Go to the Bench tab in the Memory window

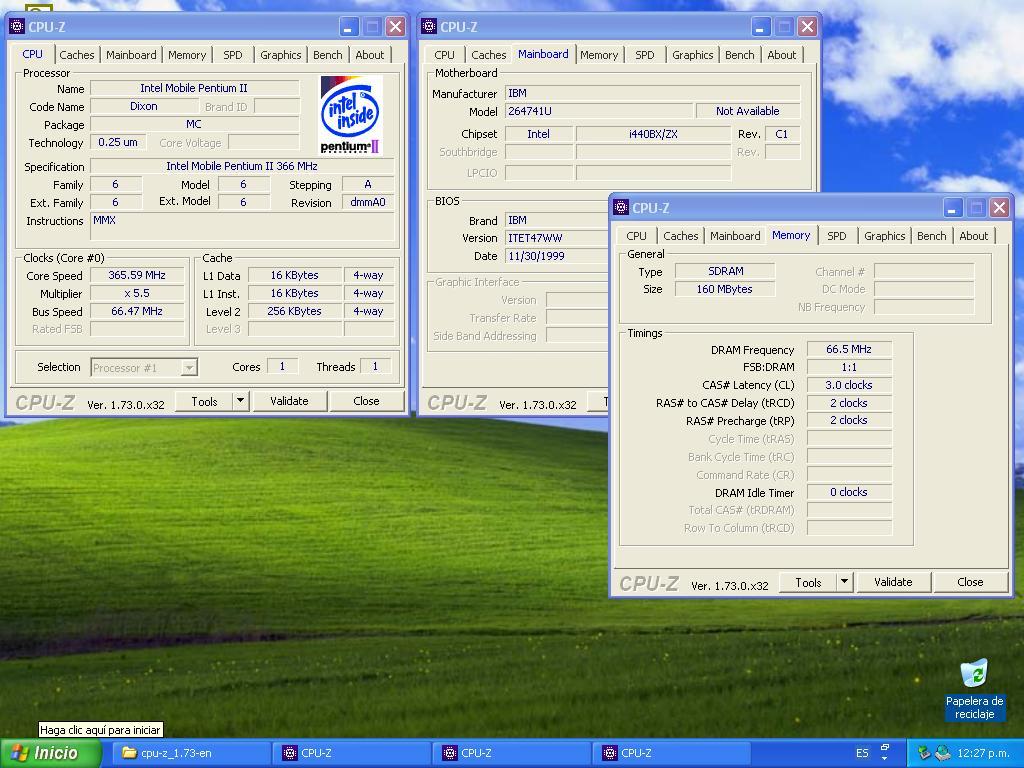click(932, 236)
